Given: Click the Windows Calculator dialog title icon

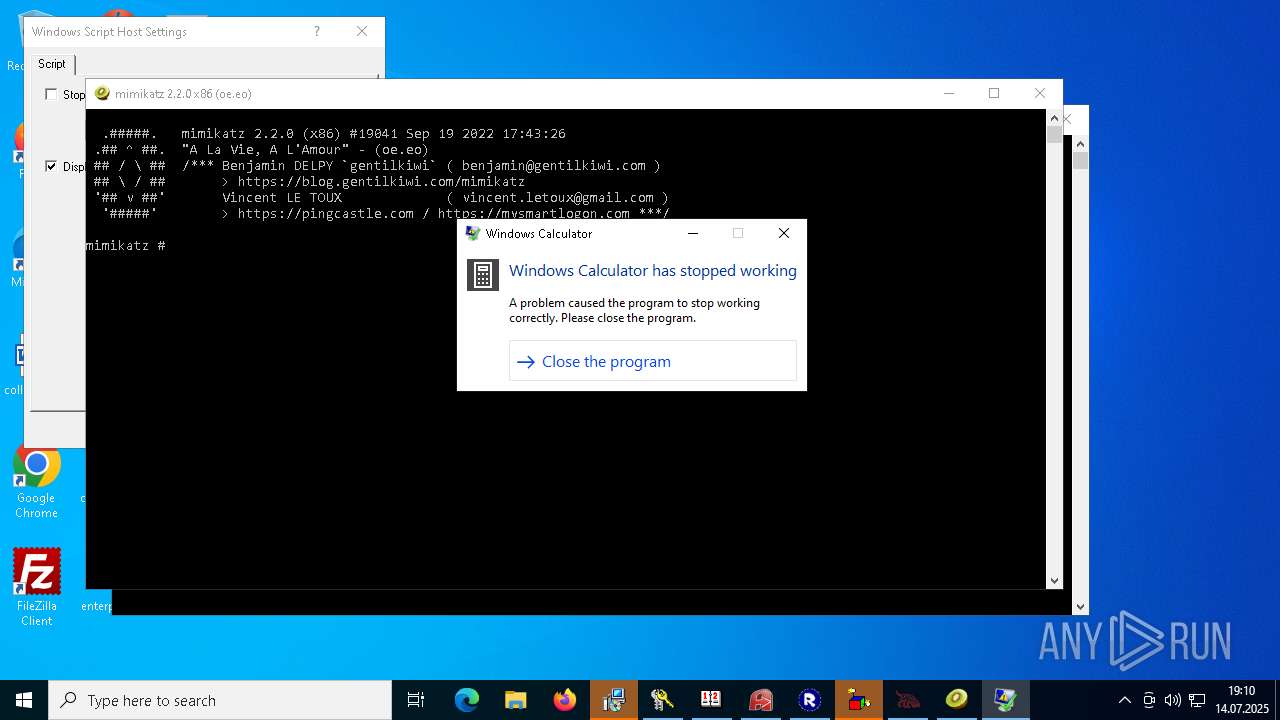Looking at the screenshot, I should pyautogui.click(x=473, y=233).
